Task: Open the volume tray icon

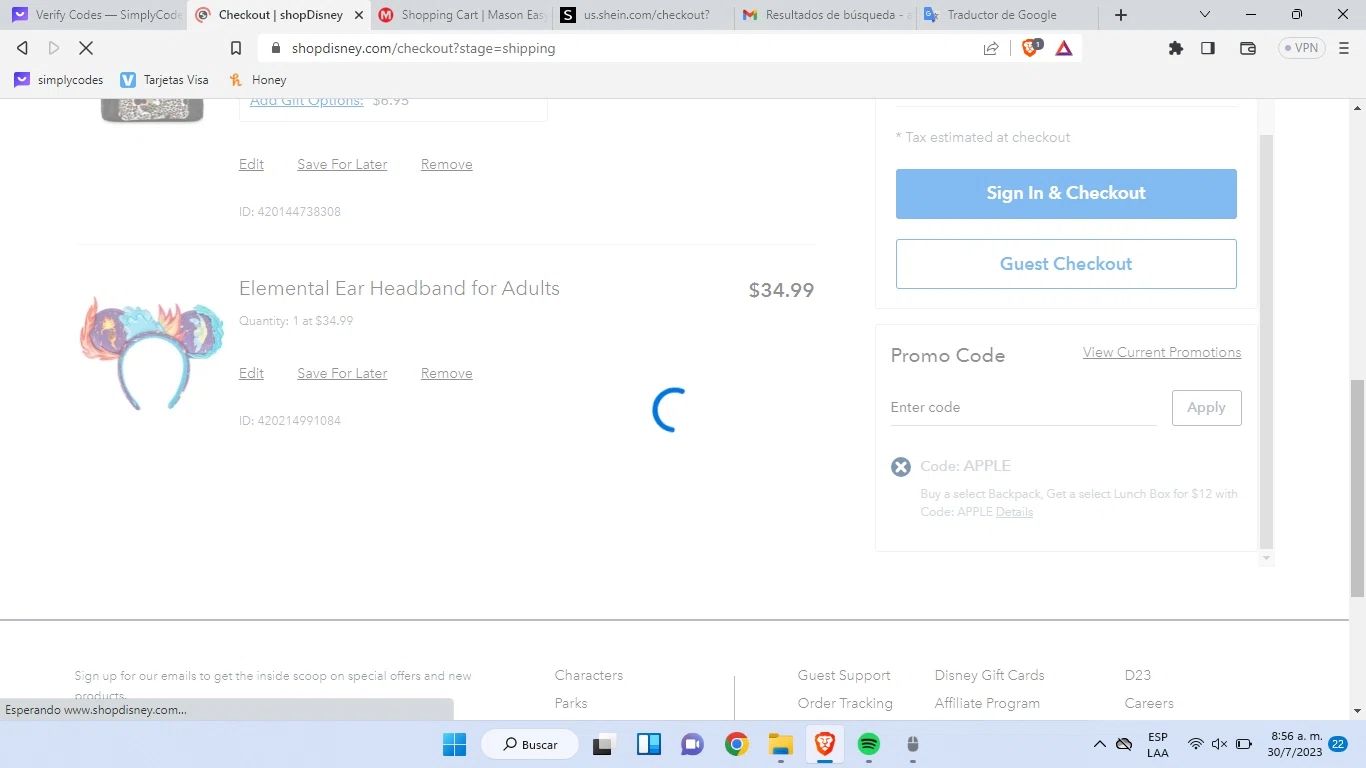Action: pos(1219,744)
